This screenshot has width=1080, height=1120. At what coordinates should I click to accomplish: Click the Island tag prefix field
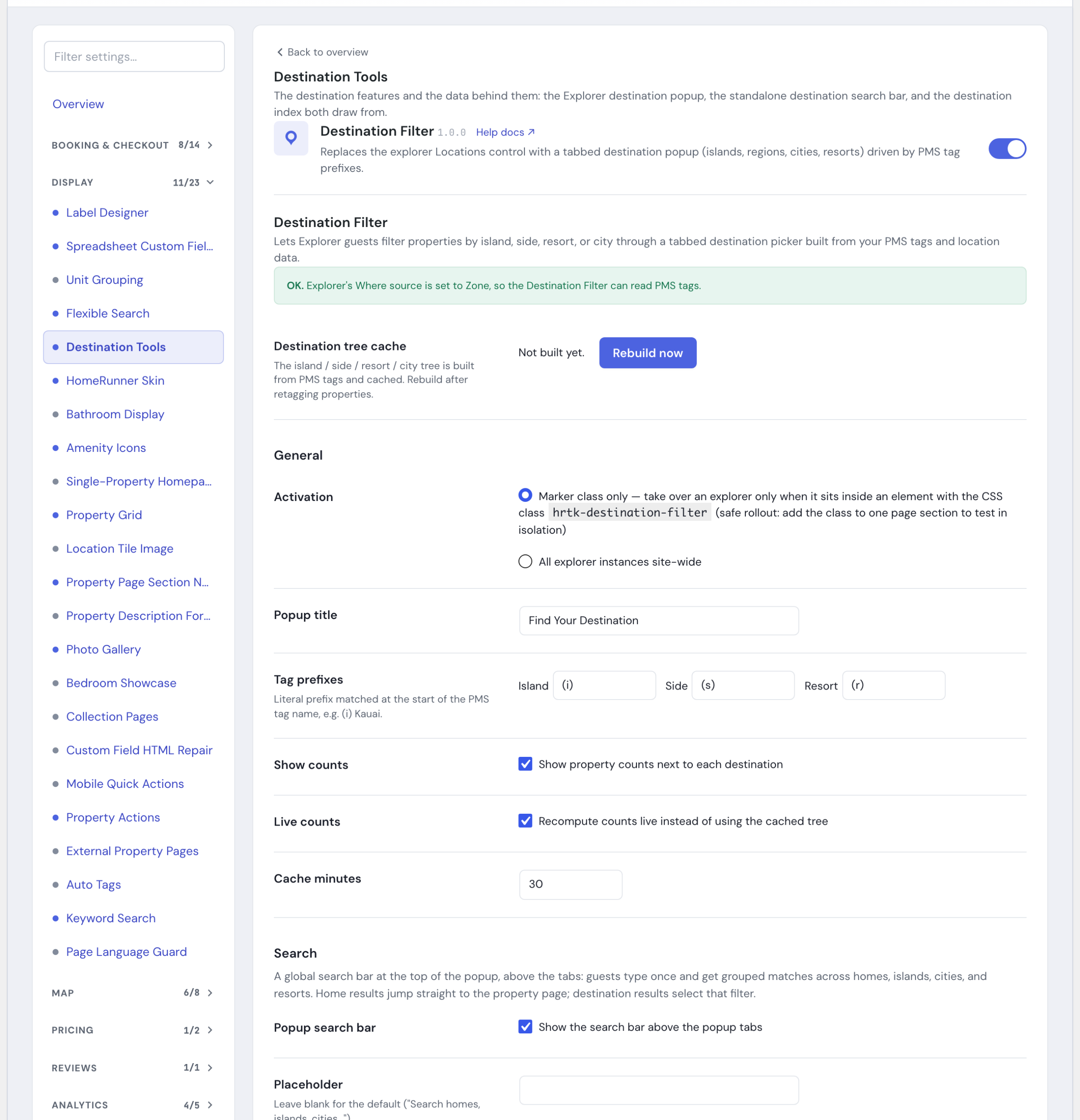[x=604, y=685]
